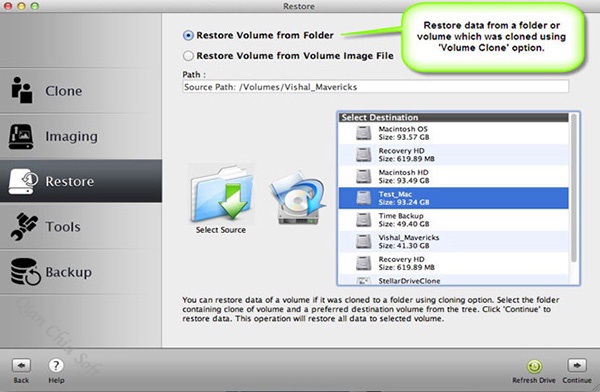Select the Tools wrench icon
The image size is (600, 392).
tap(24, 227)
